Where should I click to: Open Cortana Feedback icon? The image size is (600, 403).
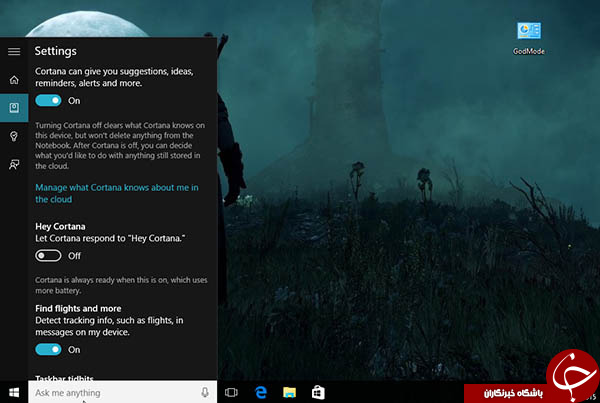point(14,165)
